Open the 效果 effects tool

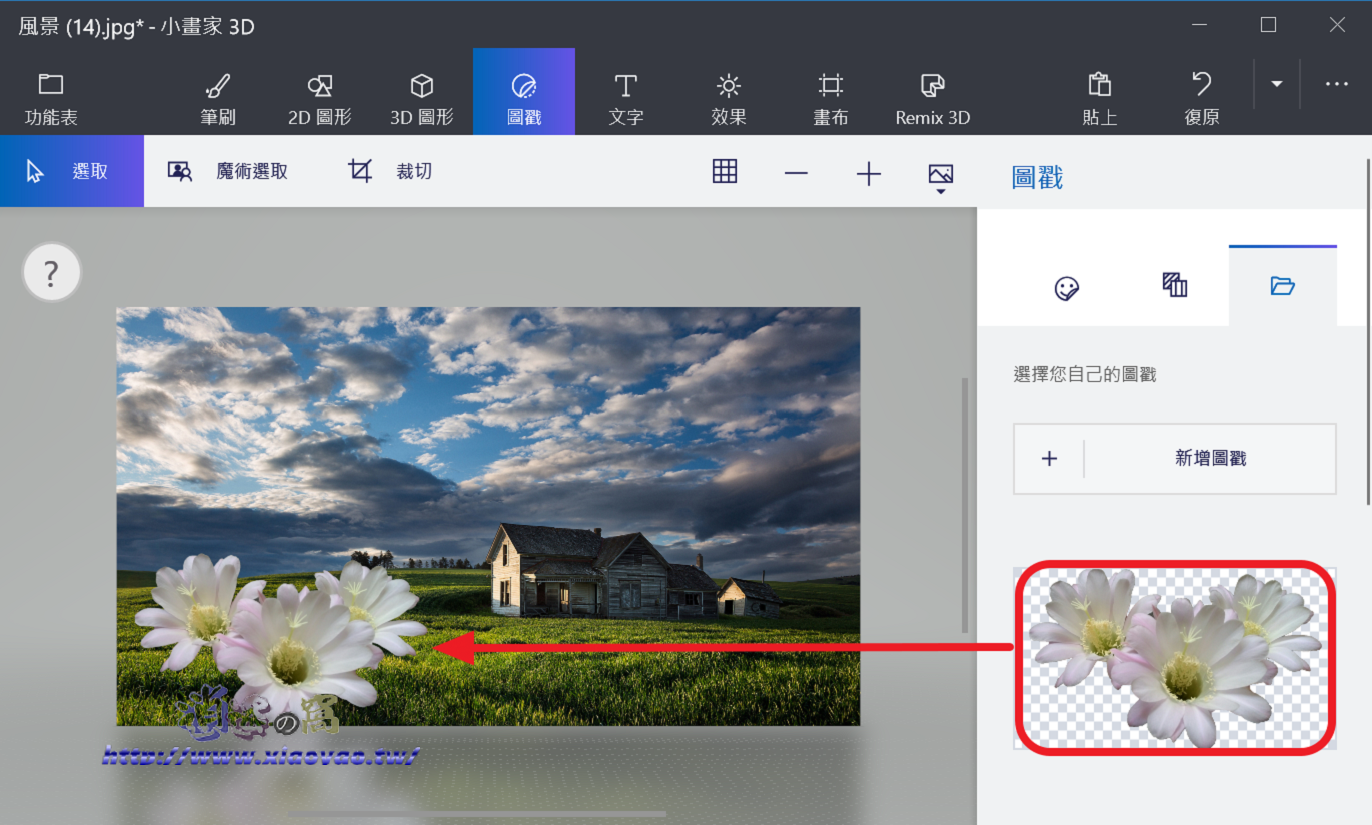729,98
